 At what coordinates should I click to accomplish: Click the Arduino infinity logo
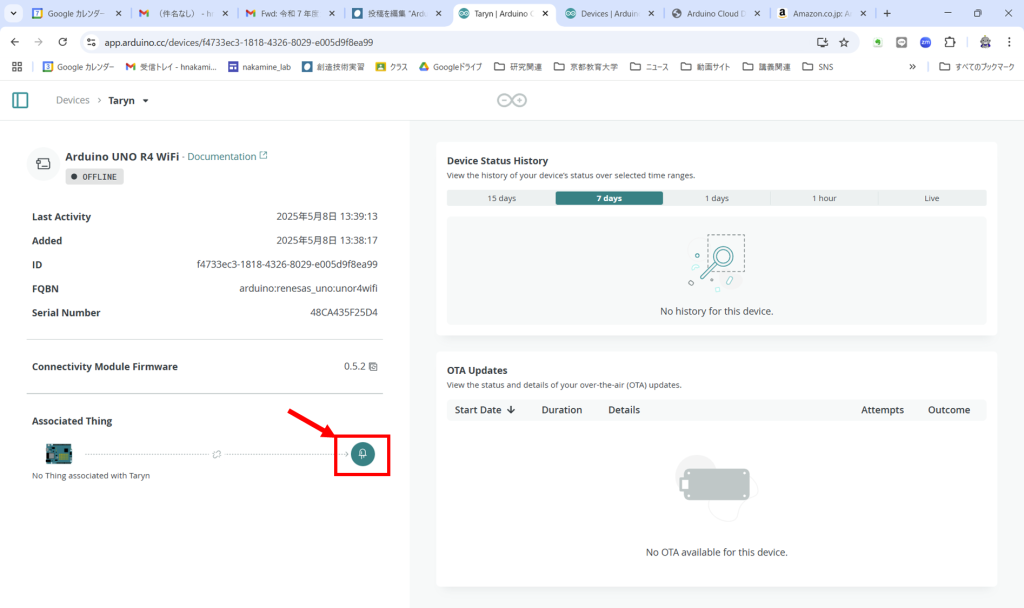coord(512,100)
